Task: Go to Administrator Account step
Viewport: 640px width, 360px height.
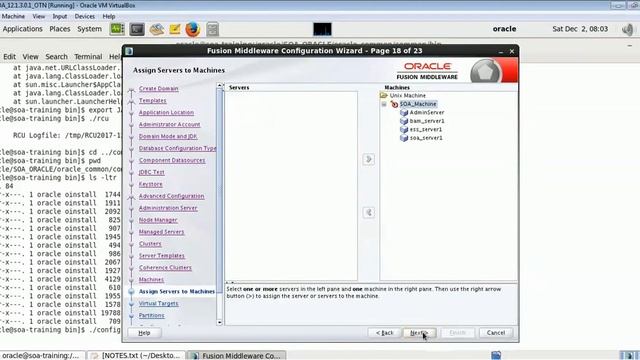Action: 169,124
